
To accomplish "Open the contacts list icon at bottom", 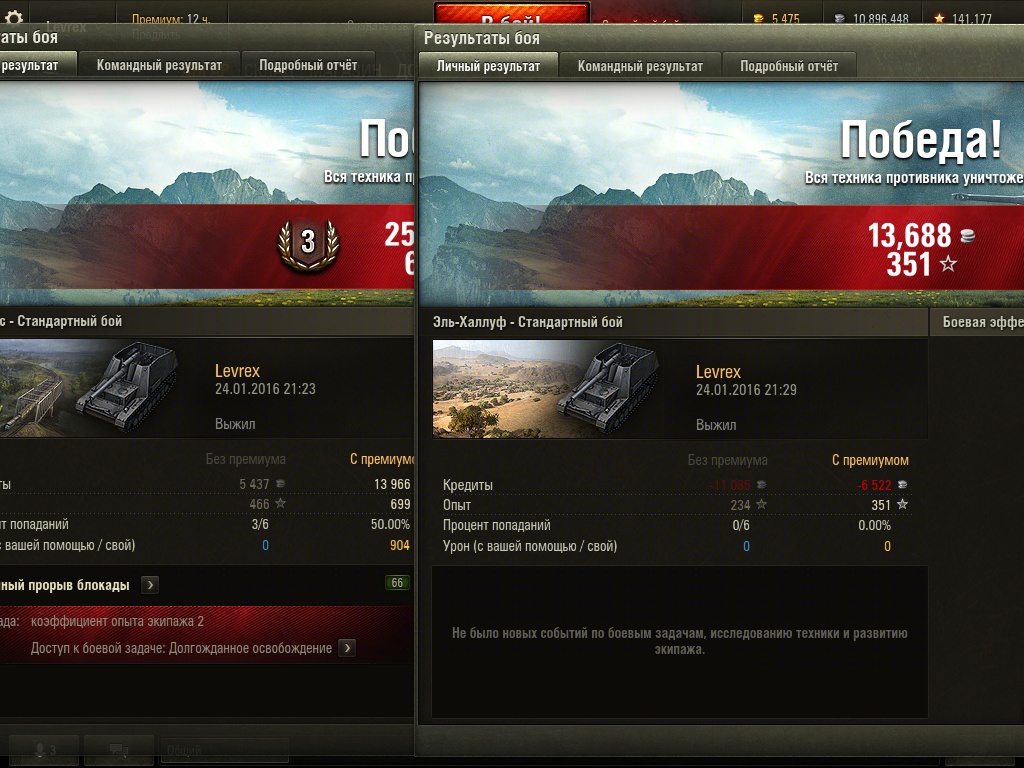I will (44, 750).
